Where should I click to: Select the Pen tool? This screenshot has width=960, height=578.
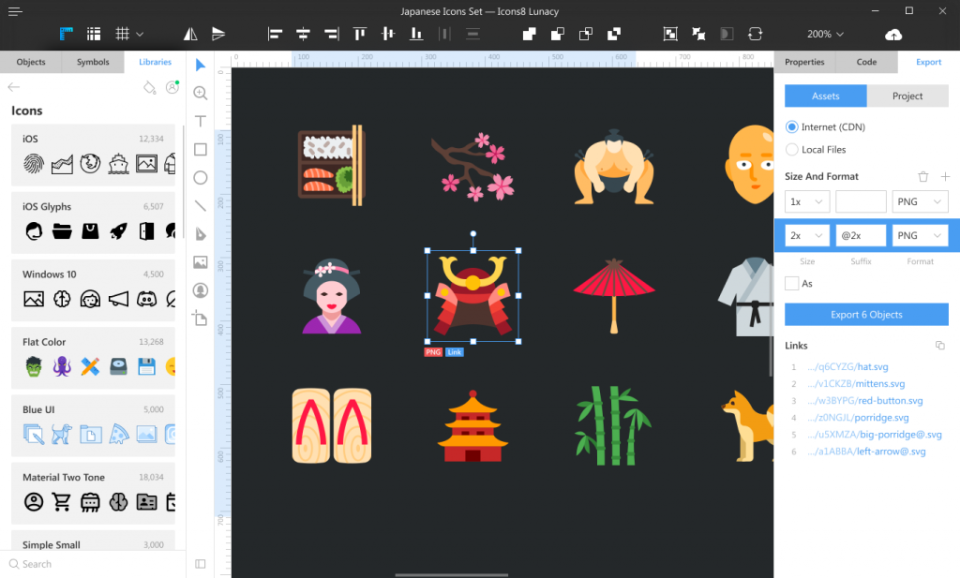(x=200, y=233)
